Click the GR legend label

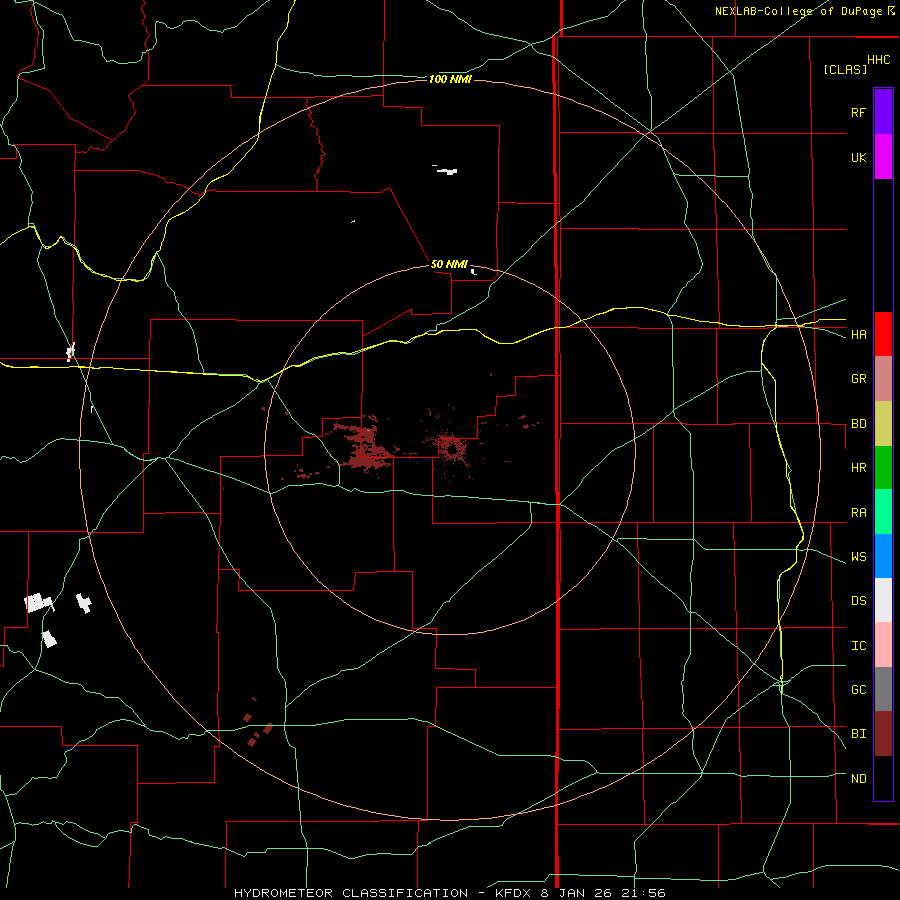pos(858,379)
